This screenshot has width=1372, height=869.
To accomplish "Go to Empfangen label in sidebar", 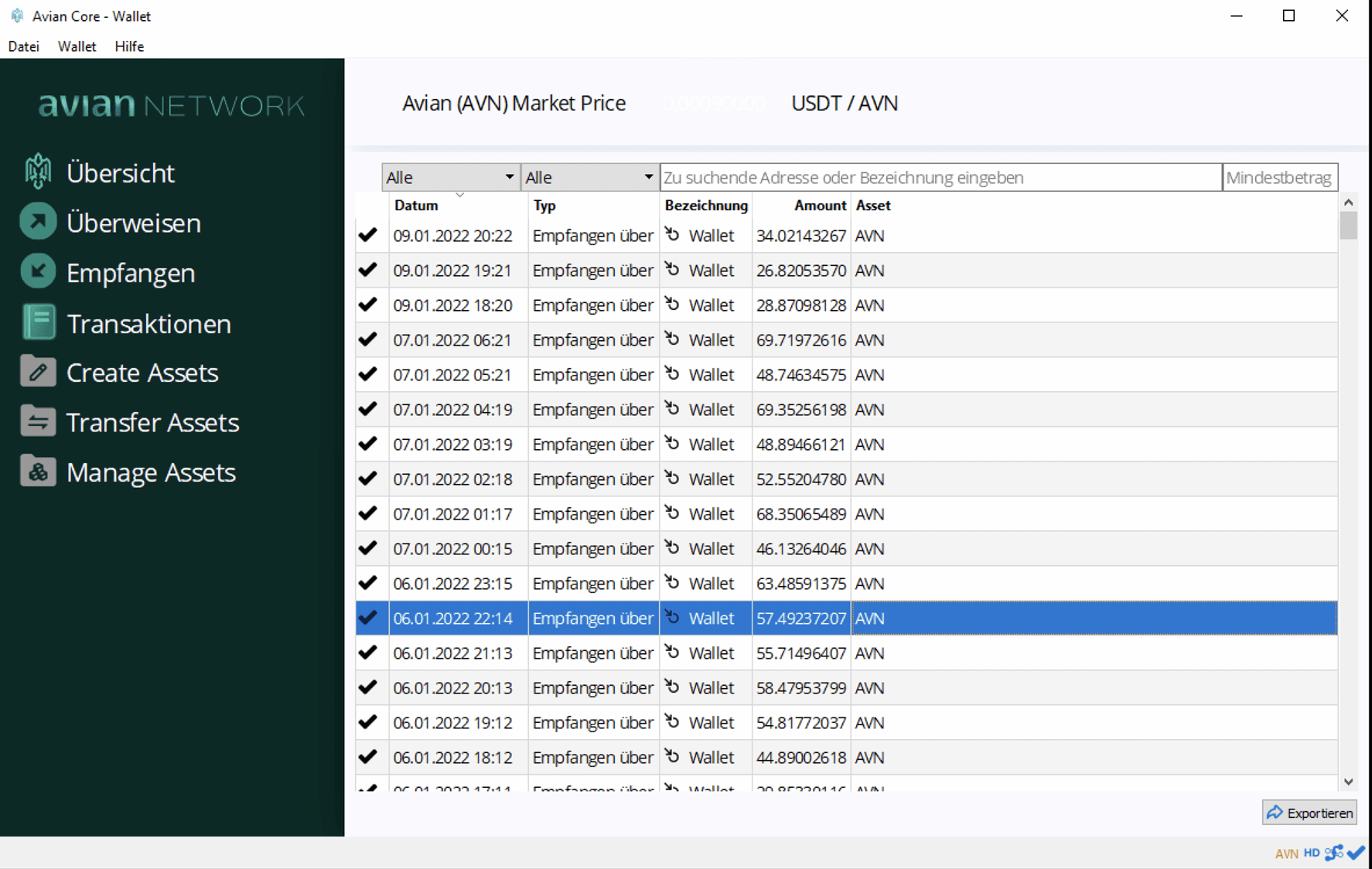I will (x=131, y=273).
